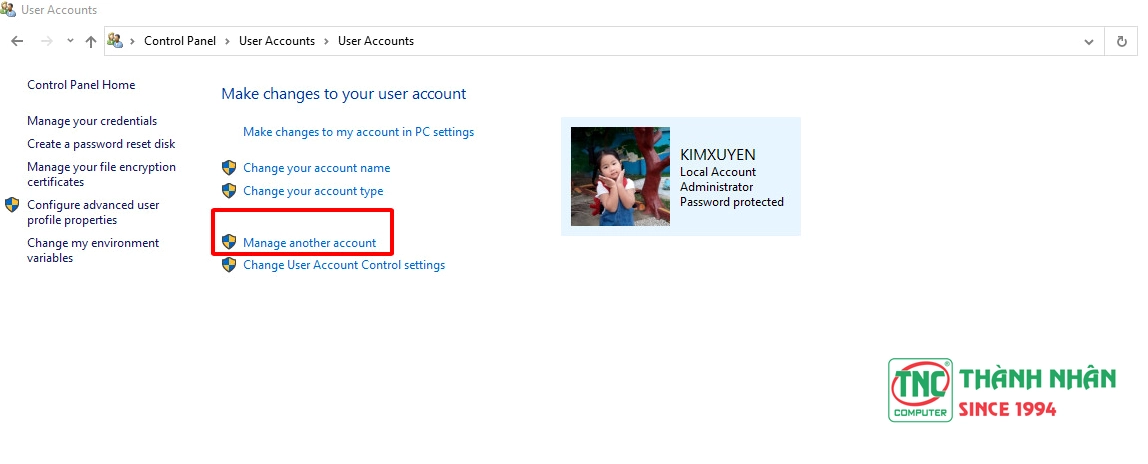Open Make changes to my account in PC settings
Screen dimensions: 1148x464
[358, 132]
